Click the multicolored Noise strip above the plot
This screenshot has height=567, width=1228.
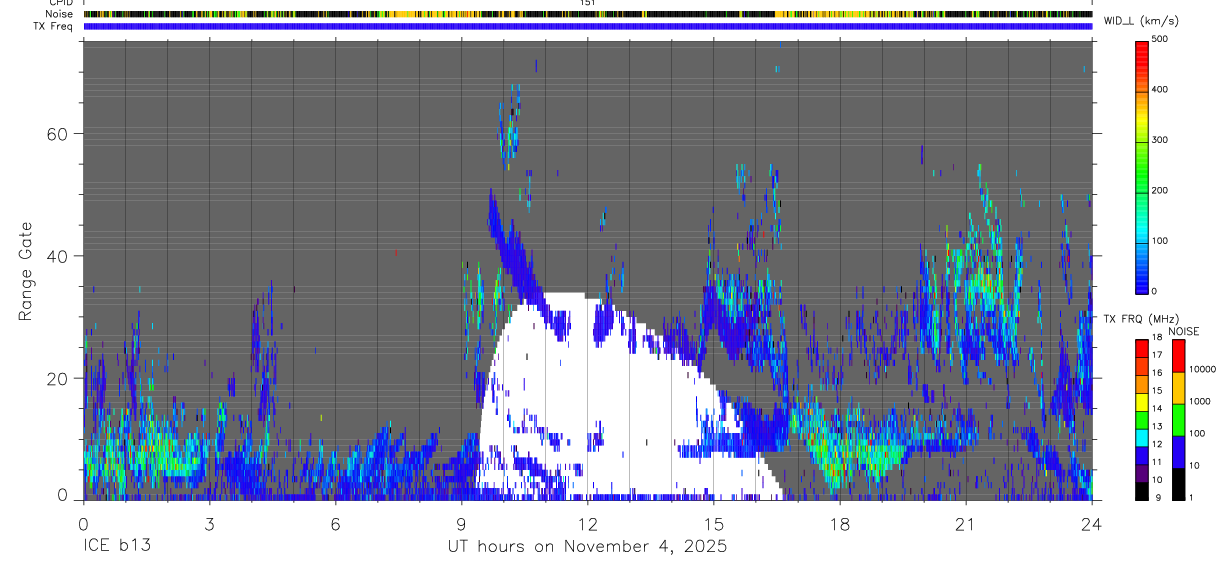click(x=587, y=14)
